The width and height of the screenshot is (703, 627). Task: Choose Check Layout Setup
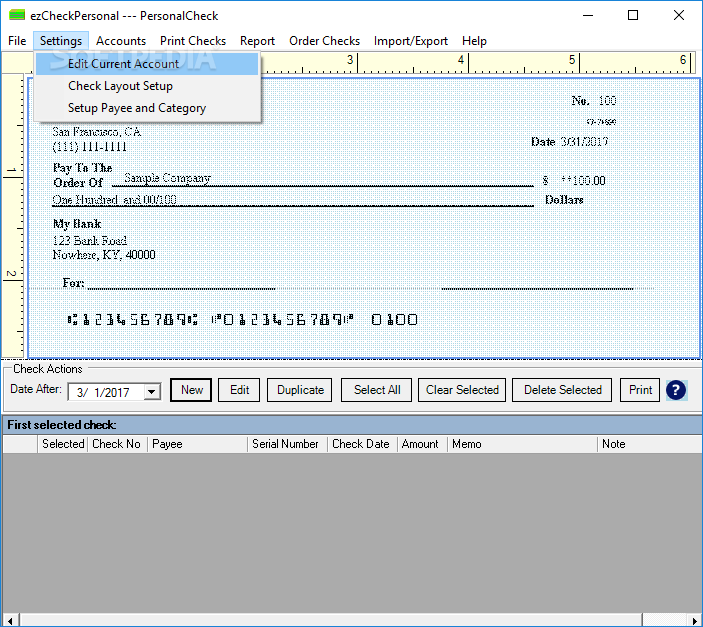click(147, 86)
